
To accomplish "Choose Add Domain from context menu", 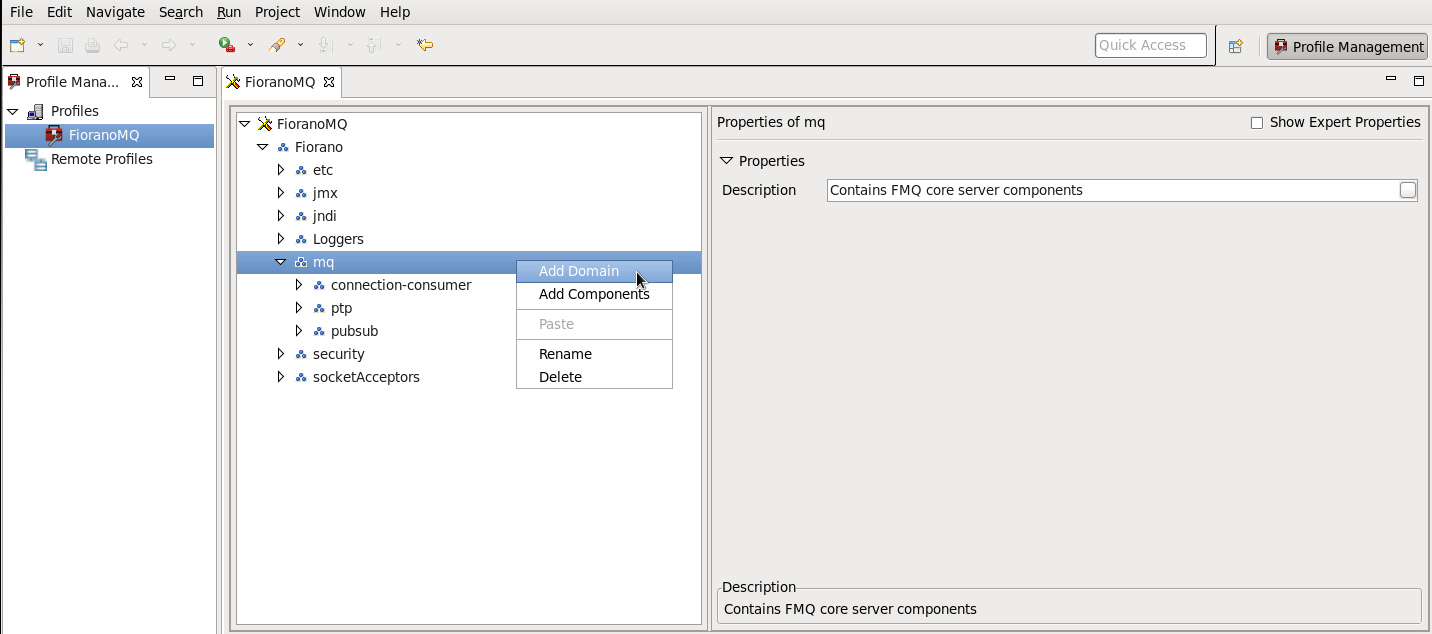I will click(x=594, y=271).
